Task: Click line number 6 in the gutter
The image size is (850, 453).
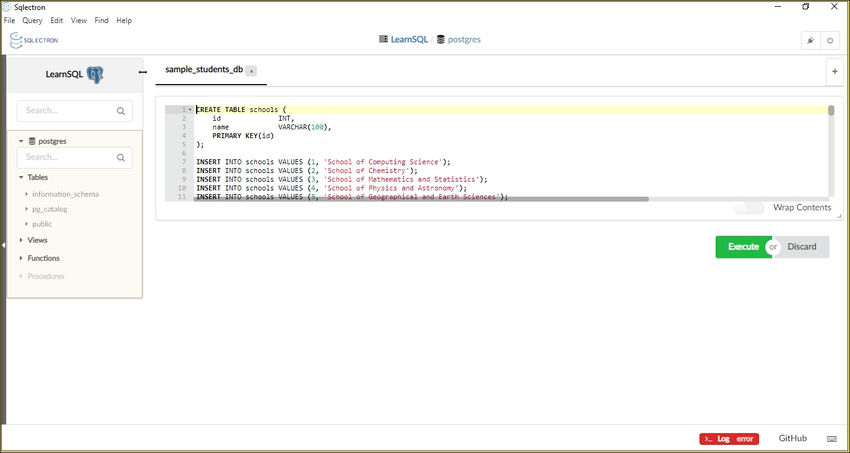Action: (184, 153)
